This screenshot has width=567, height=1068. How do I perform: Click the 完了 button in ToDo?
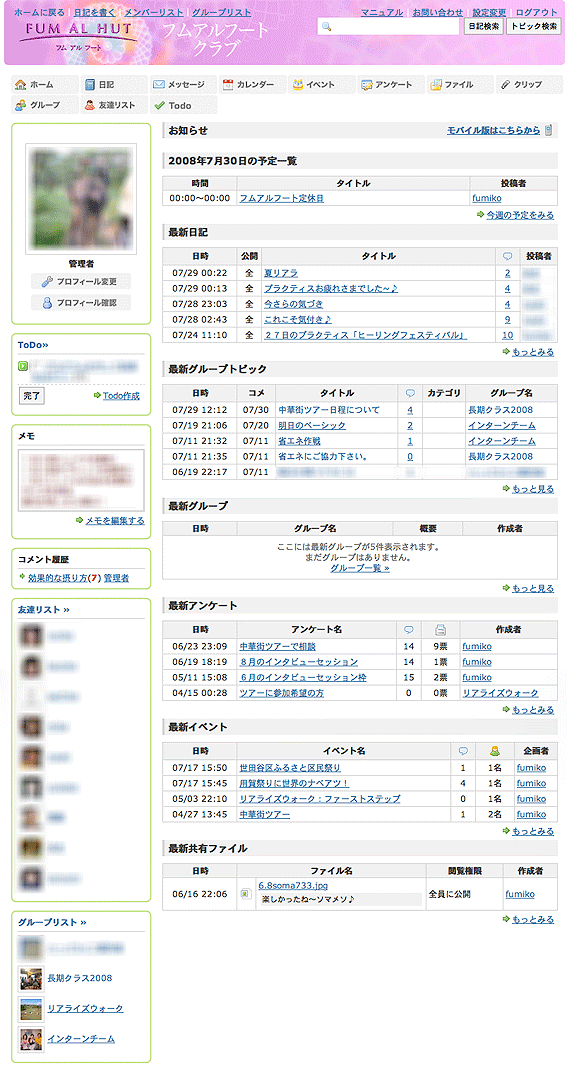point(31,396)
